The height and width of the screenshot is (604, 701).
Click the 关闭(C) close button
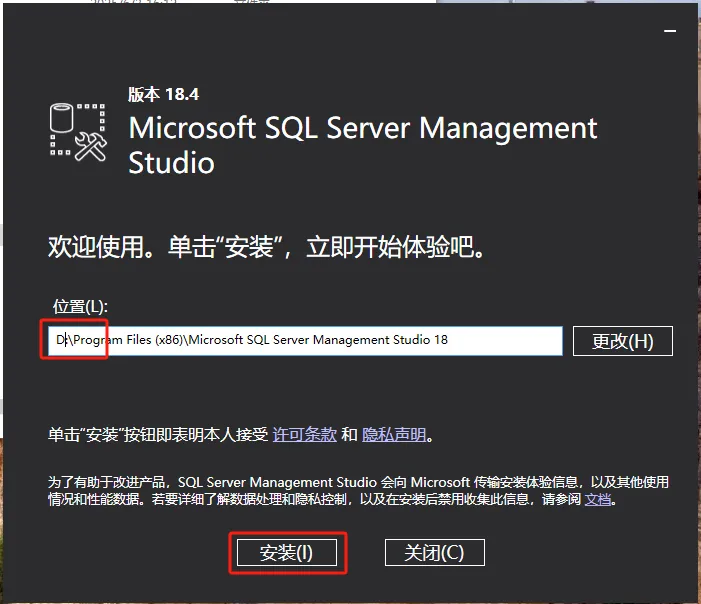(x=435, y=553)
